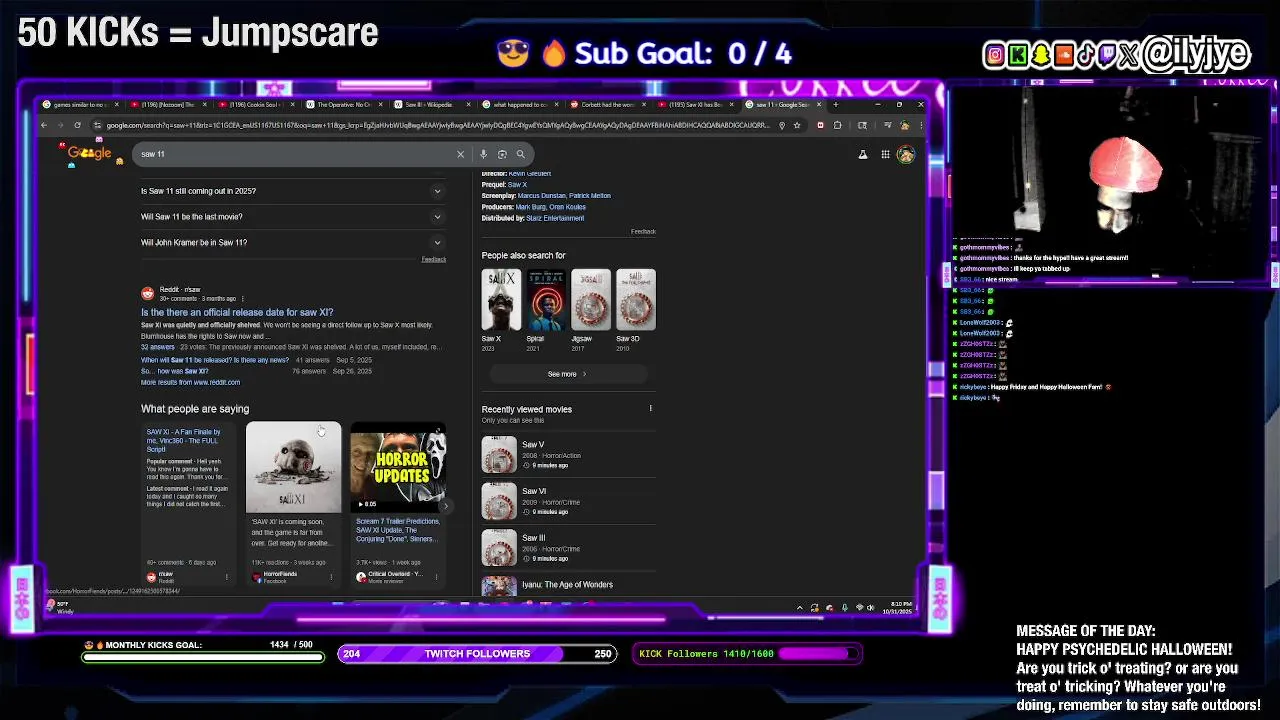Click the Spiral movie poster

coord(546,299)
